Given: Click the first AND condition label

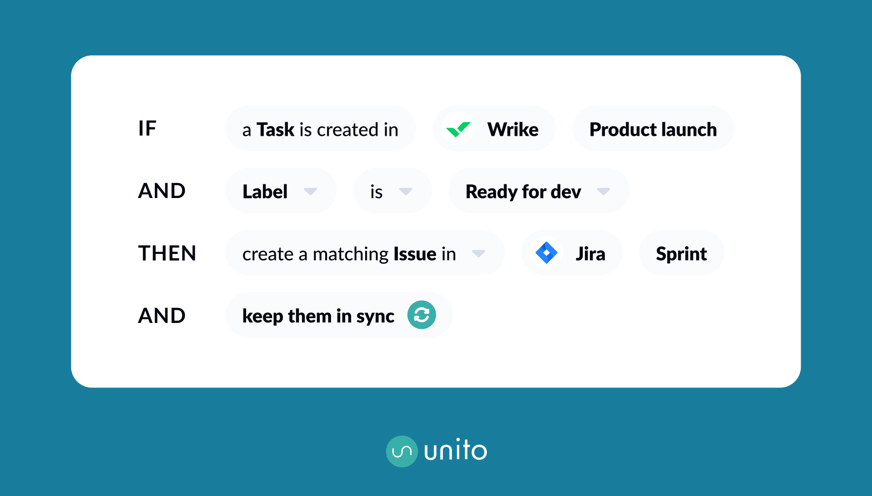Looking at the screenshot, I should tap(162, 191).
